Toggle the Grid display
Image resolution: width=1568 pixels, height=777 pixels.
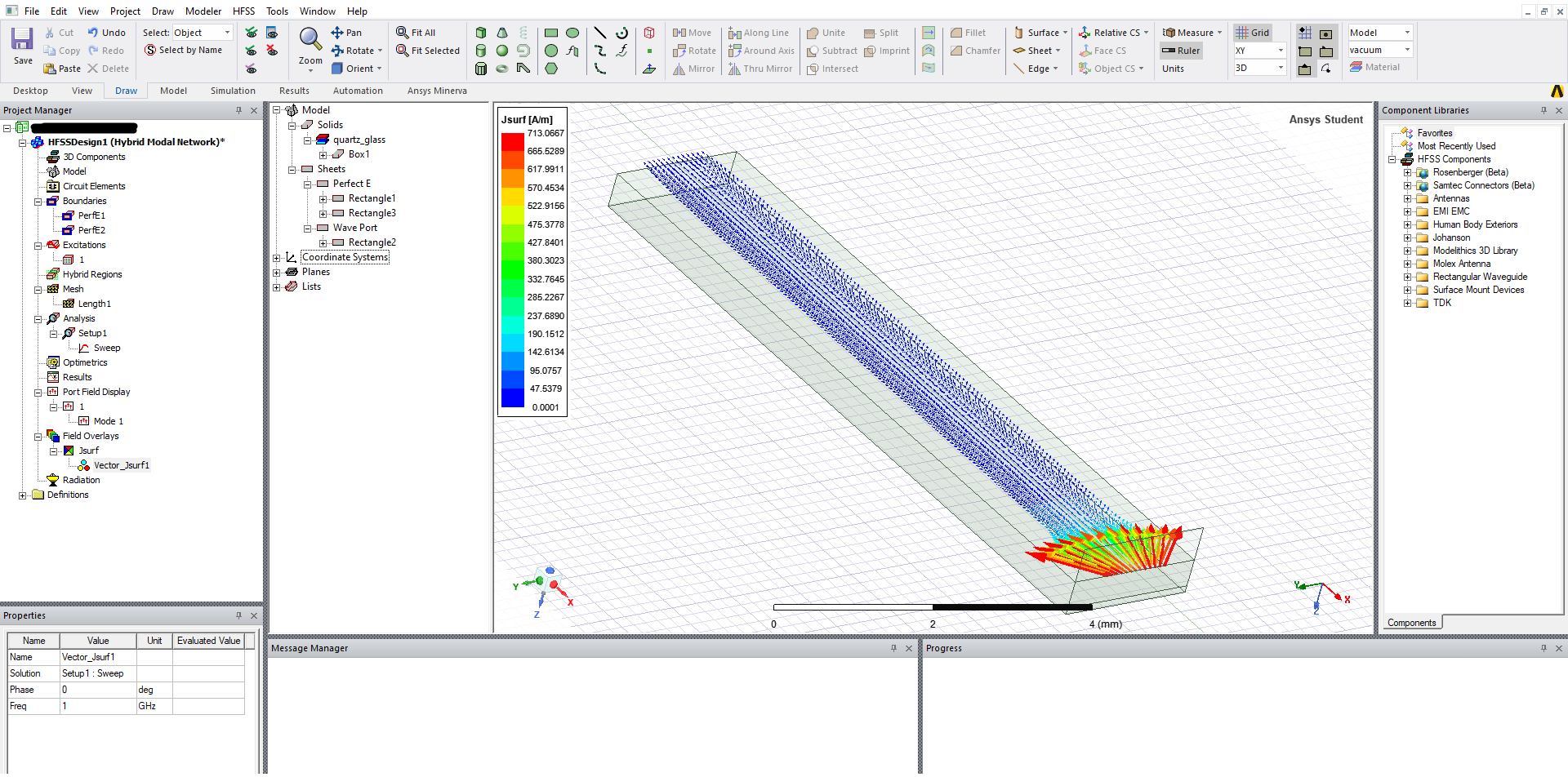[1252, 33]
